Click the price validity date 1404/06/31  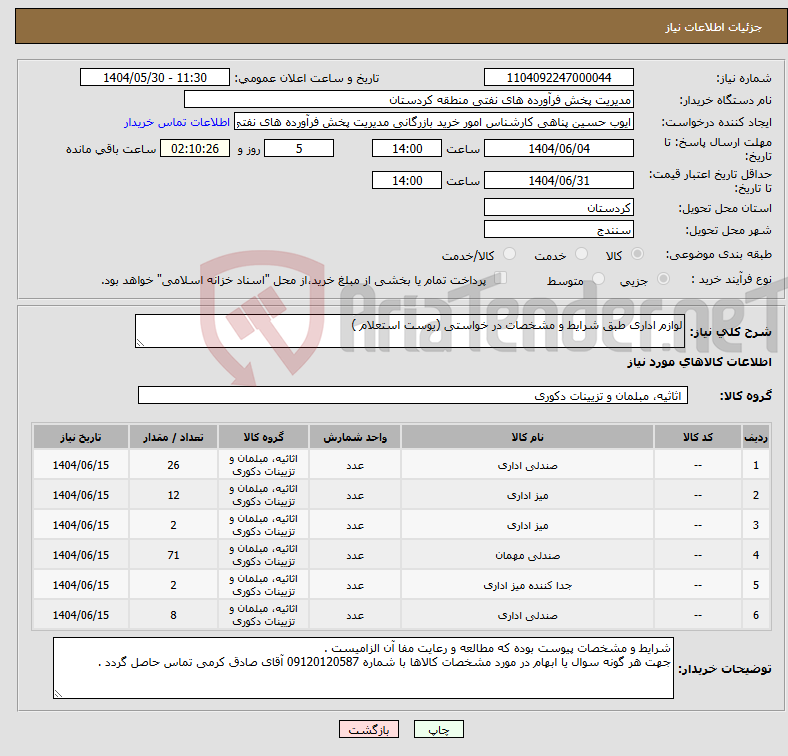coord(558,180)
